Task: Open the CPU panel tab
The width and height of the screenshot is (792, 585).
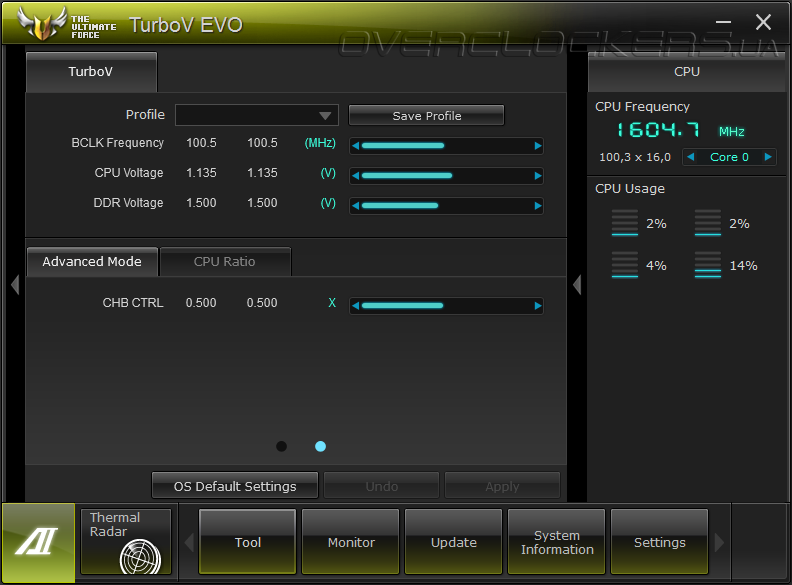Action: (687, 72)
